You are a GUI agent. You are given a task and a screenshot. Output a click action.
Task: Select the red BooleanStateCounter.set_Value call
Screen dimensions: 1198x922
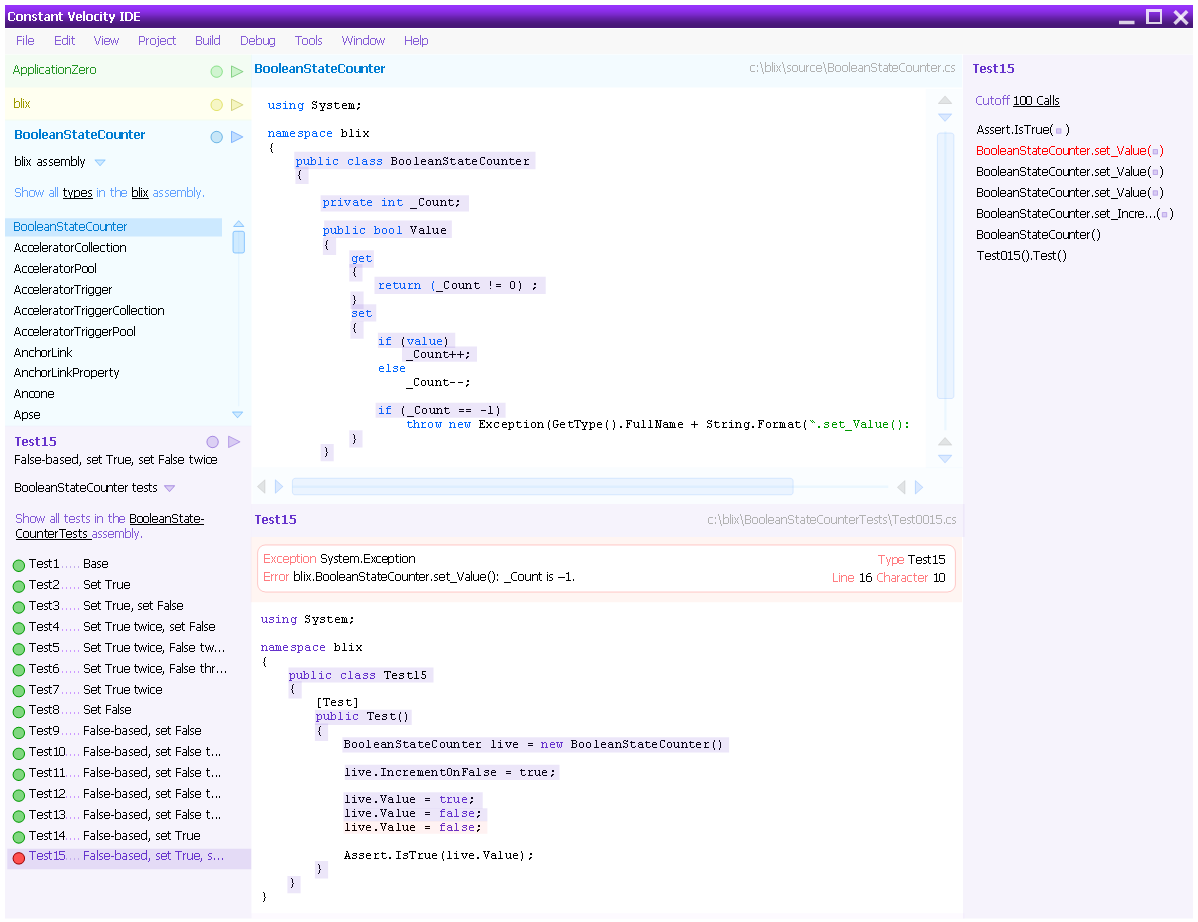pyautogui.click(x=1070, y=151)
